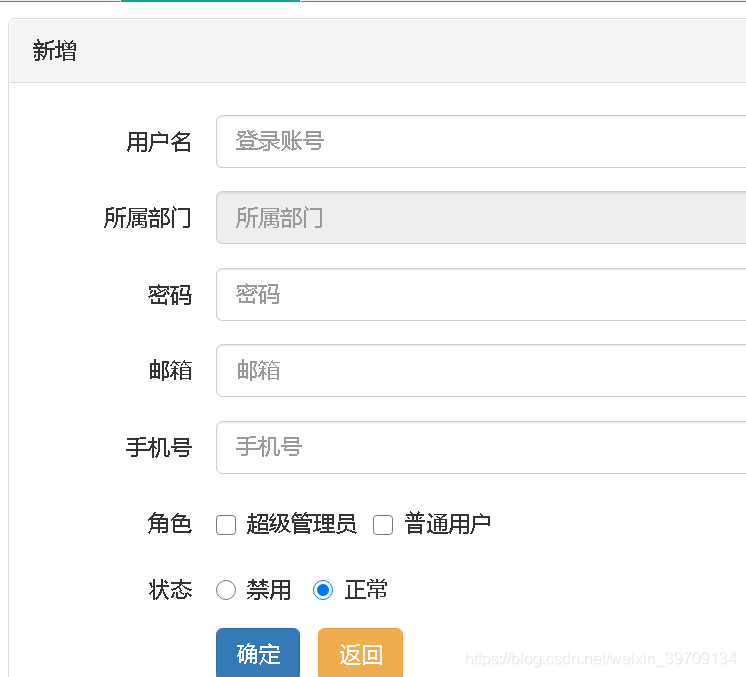
Task: Click the 用户名 field label
Action: pyautogui.click(x=159, y=142)
